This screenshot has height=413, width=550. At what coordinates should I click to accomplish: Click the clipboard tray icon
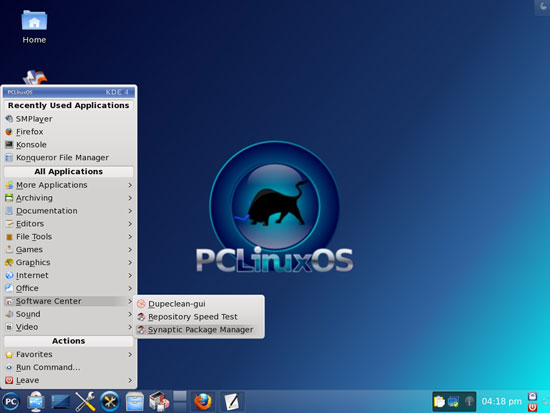click(439, 401)
